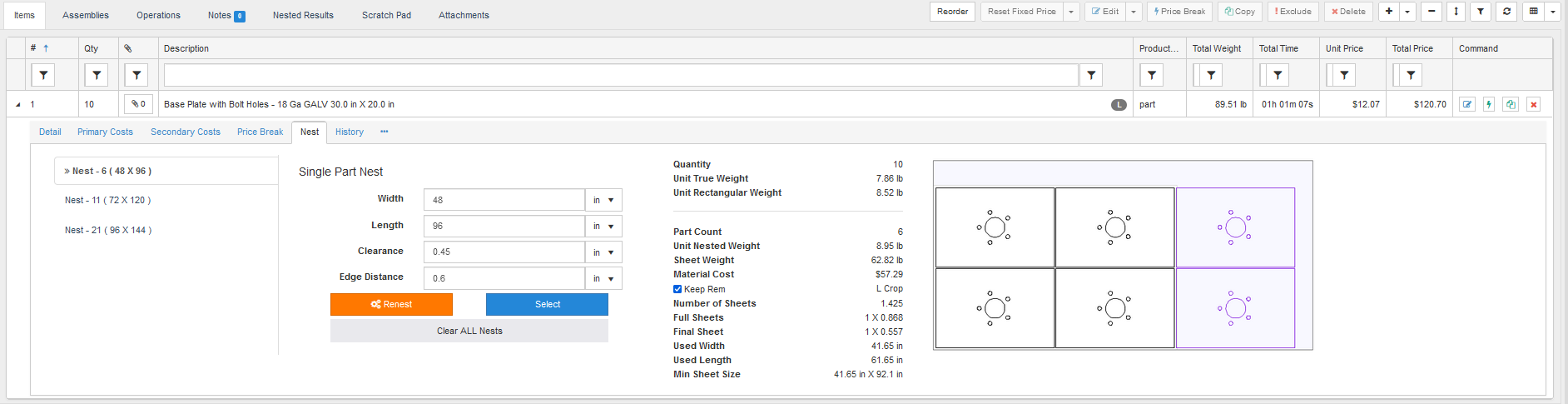Toggle the Keep Rem checkbox
The image size is (1568, 404).
(677, 289)
